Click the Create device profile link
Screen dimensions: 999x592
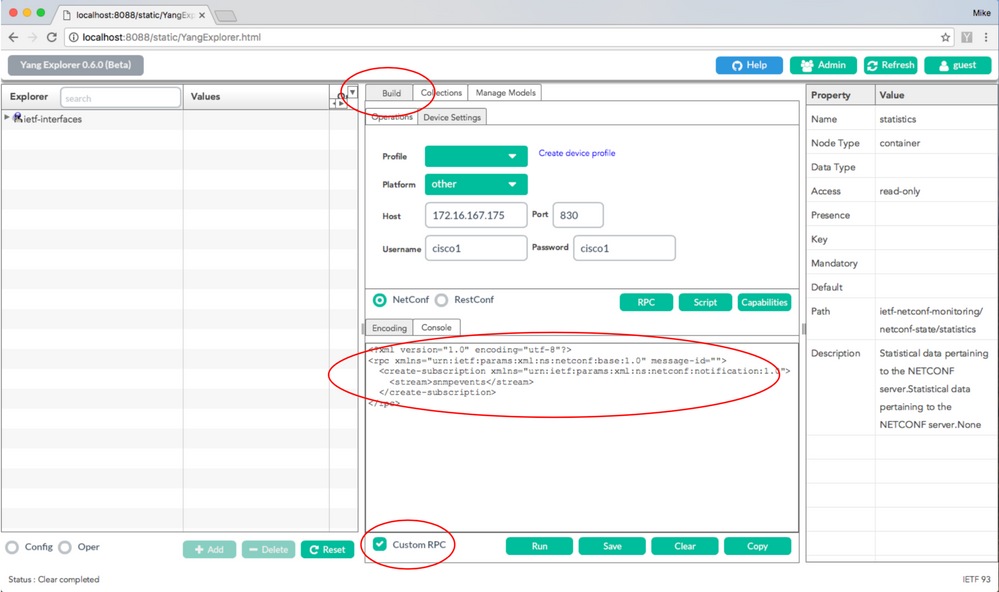point(577,153)
